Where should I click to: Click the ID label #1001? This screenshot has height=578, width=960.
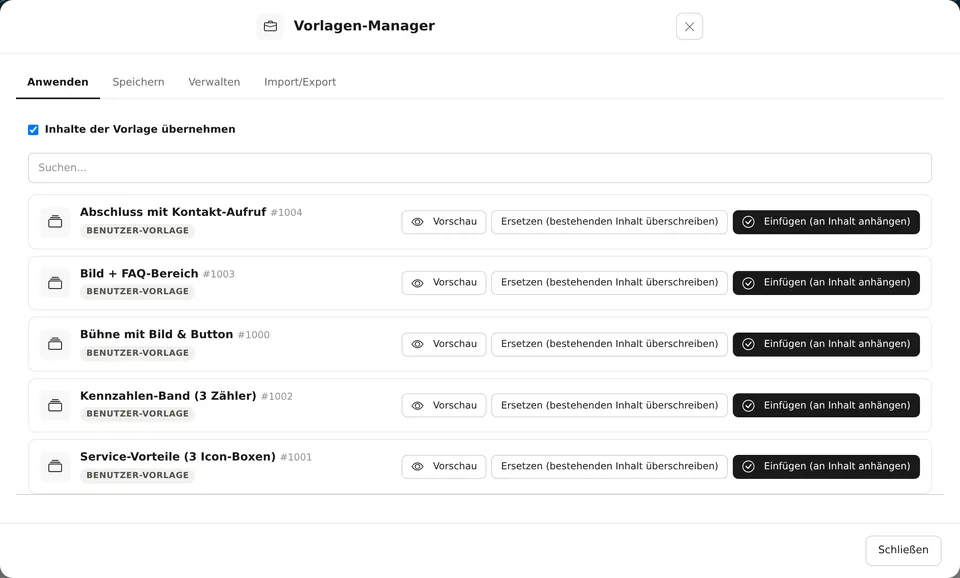[296, 457]
